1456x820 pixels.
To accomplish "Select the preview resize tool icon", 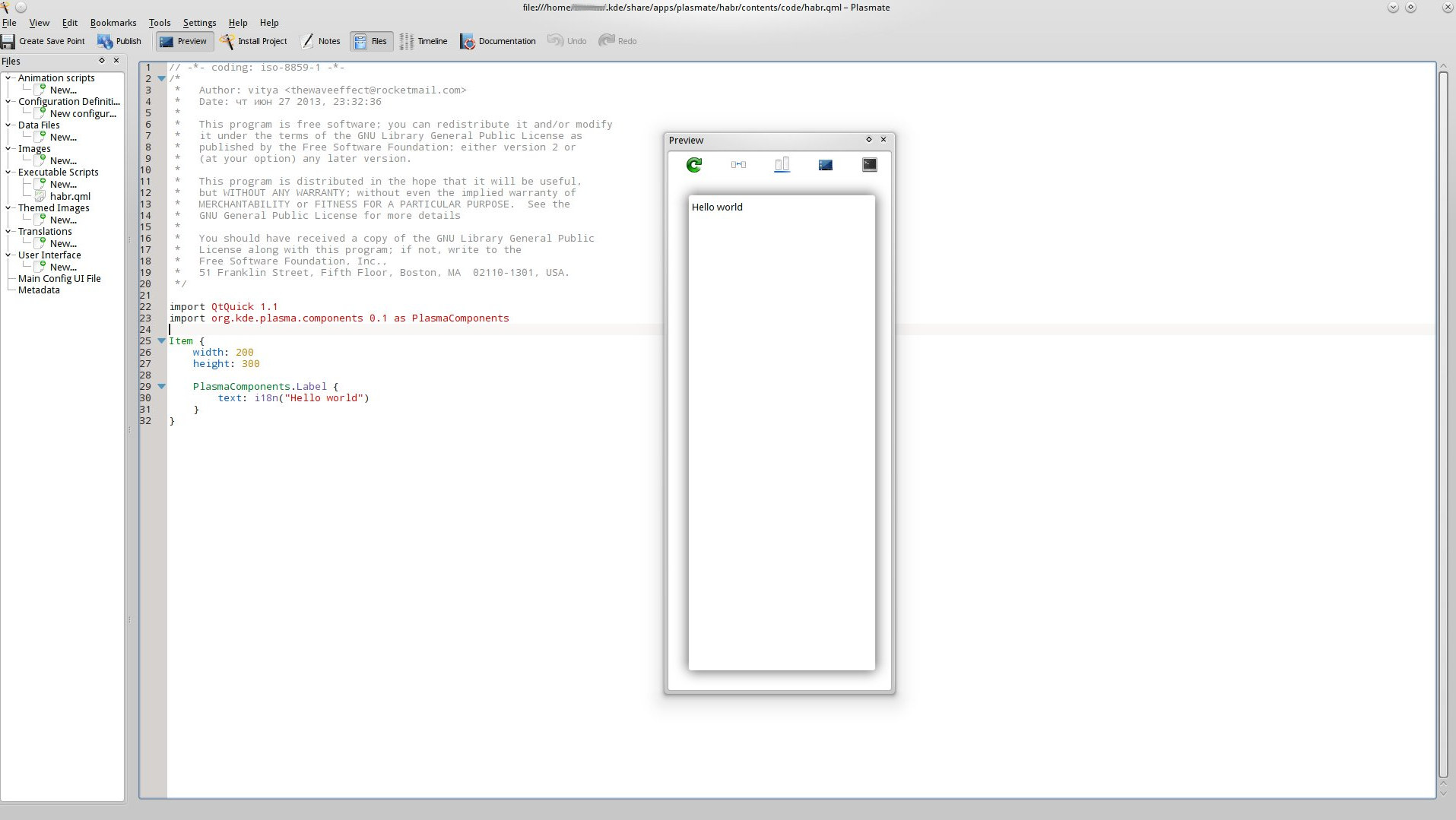I will coord(738,164).
